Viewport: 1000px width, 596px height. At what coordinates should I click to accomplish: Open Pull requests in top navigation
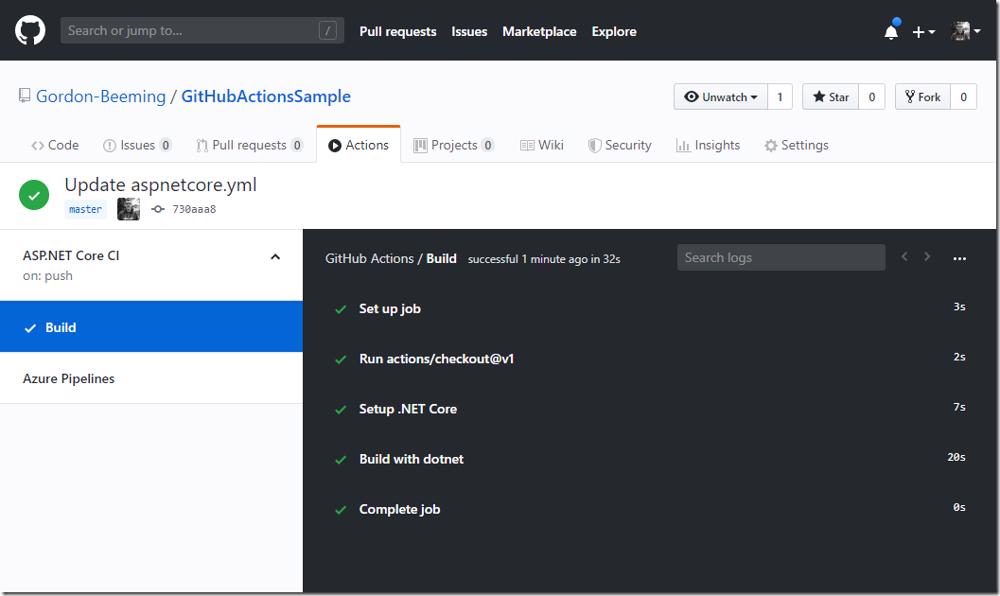pyautogui.click(x=397, y=31)
